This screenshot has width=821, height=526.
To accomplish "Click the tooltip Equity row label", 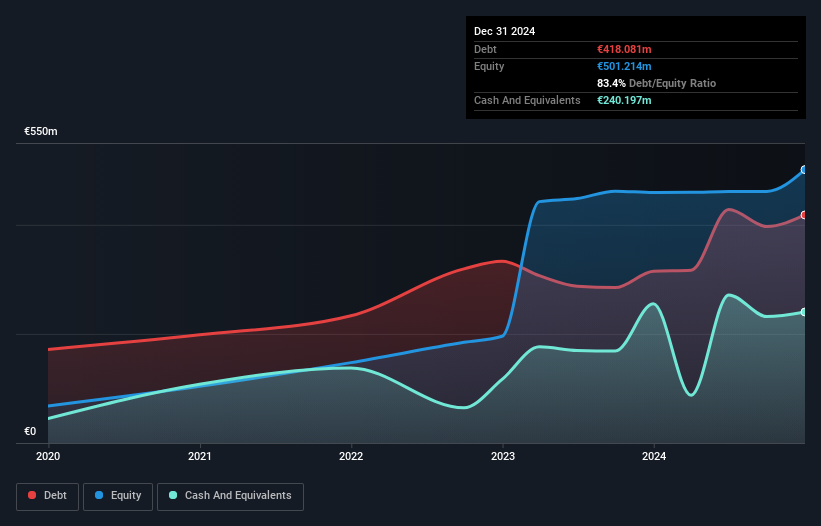I will click(489, 66).
